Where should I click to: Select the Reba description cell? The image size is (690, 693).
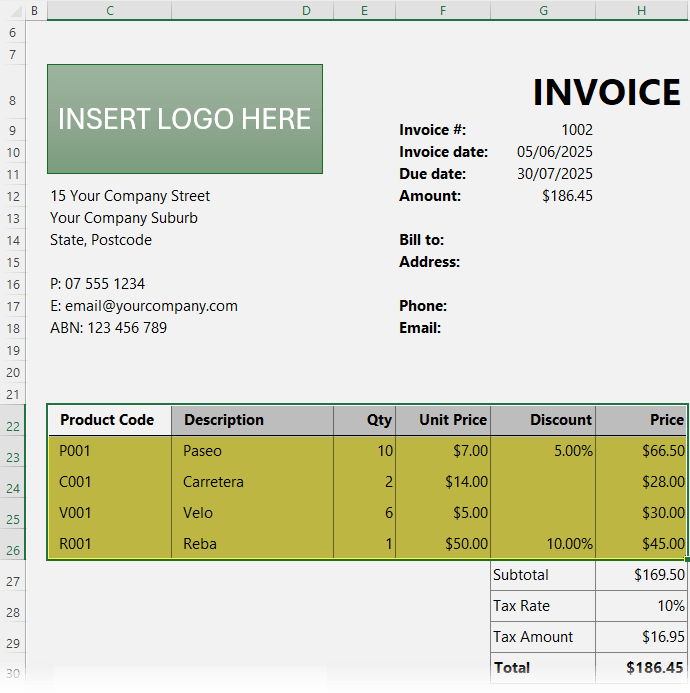point(252,544)
